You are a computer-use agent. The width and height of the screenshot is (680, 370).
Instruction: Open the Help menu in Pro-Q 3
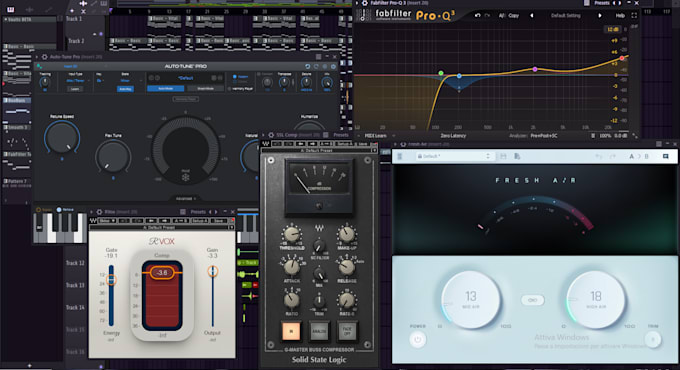click(x=620, y=15)
